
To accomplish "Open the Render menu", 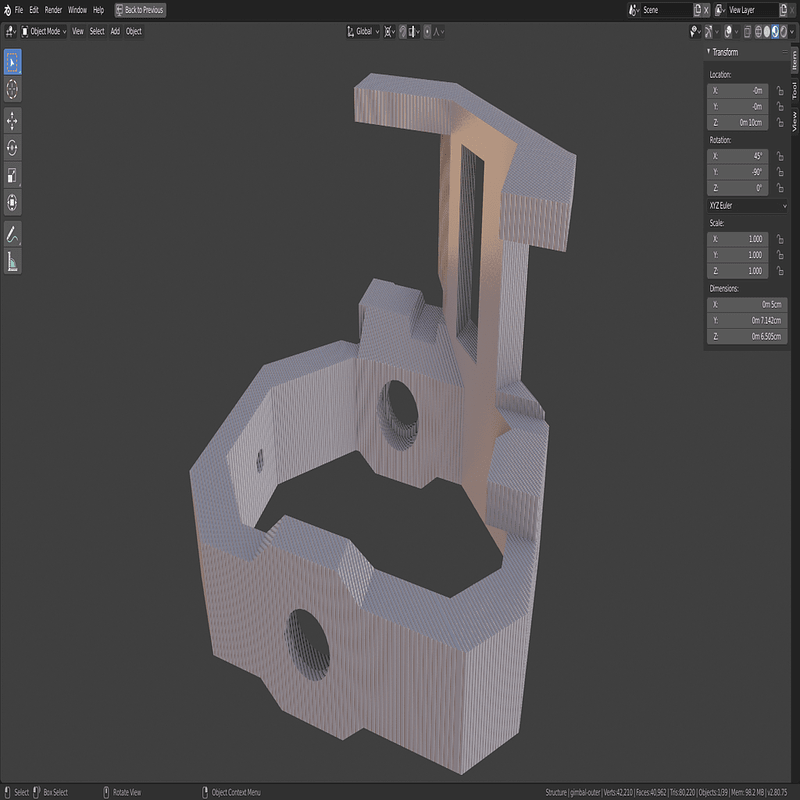I will click(53, 10).
